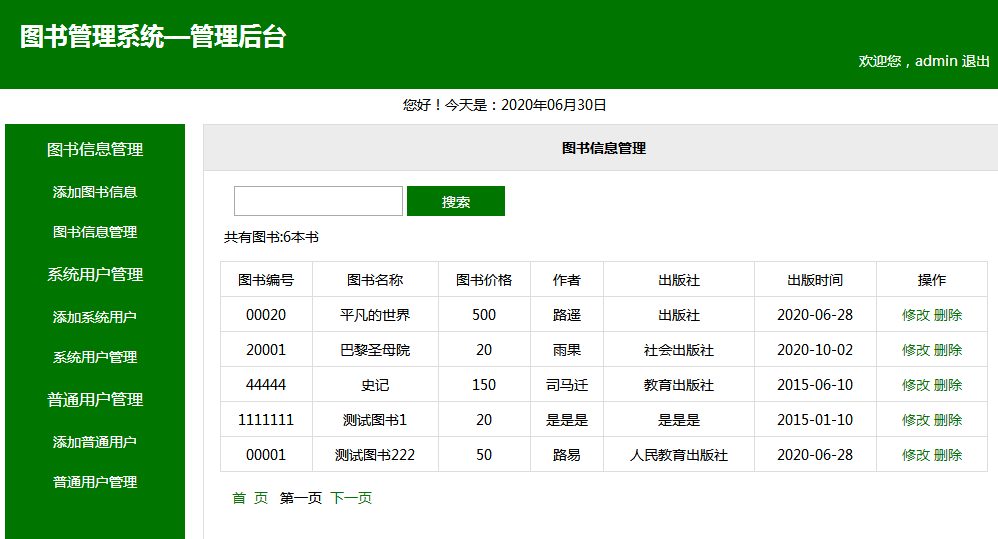This screenshot has width=998, height=539.
Task: Click book title 平凡的世界
Action: click(375, 315)
